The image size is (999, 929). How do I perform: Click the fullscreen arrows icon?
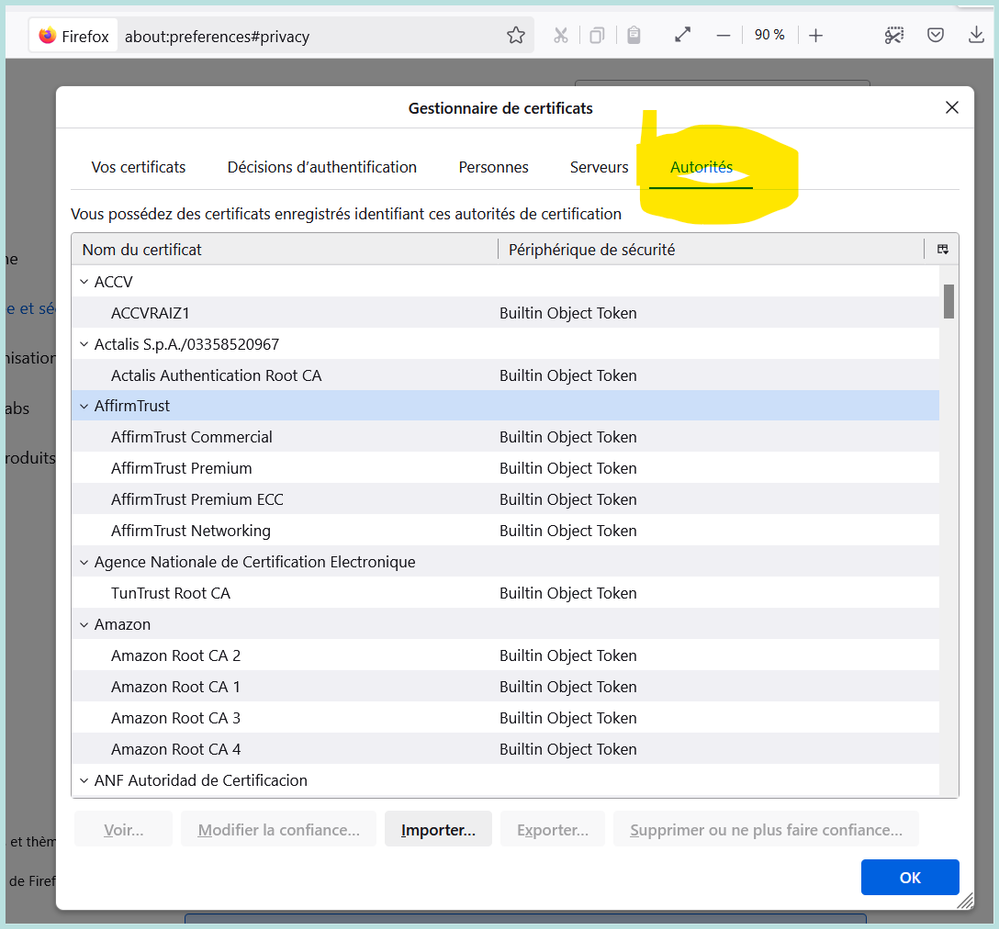click(x=683, y=35)
